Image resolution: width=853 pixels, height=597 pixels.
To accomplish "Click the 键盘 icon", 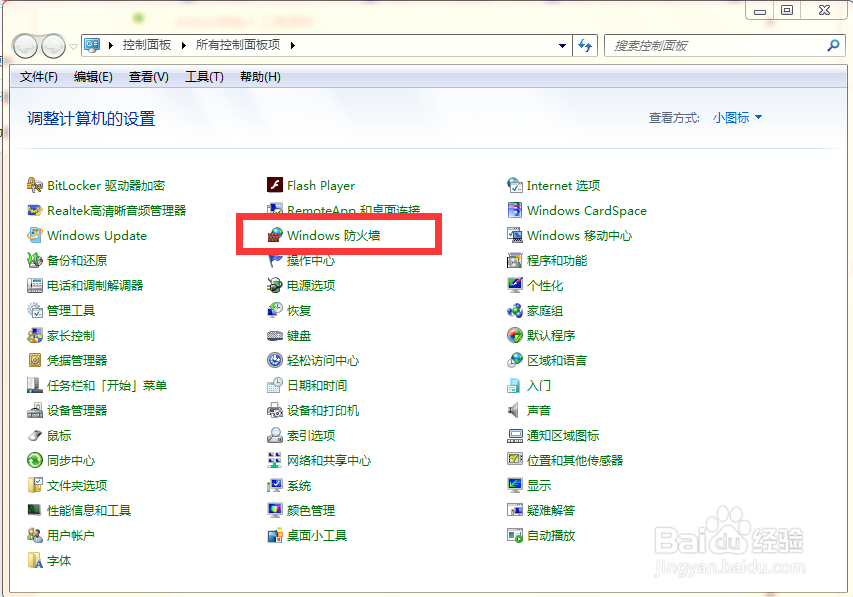I will (x=275, y=336).
